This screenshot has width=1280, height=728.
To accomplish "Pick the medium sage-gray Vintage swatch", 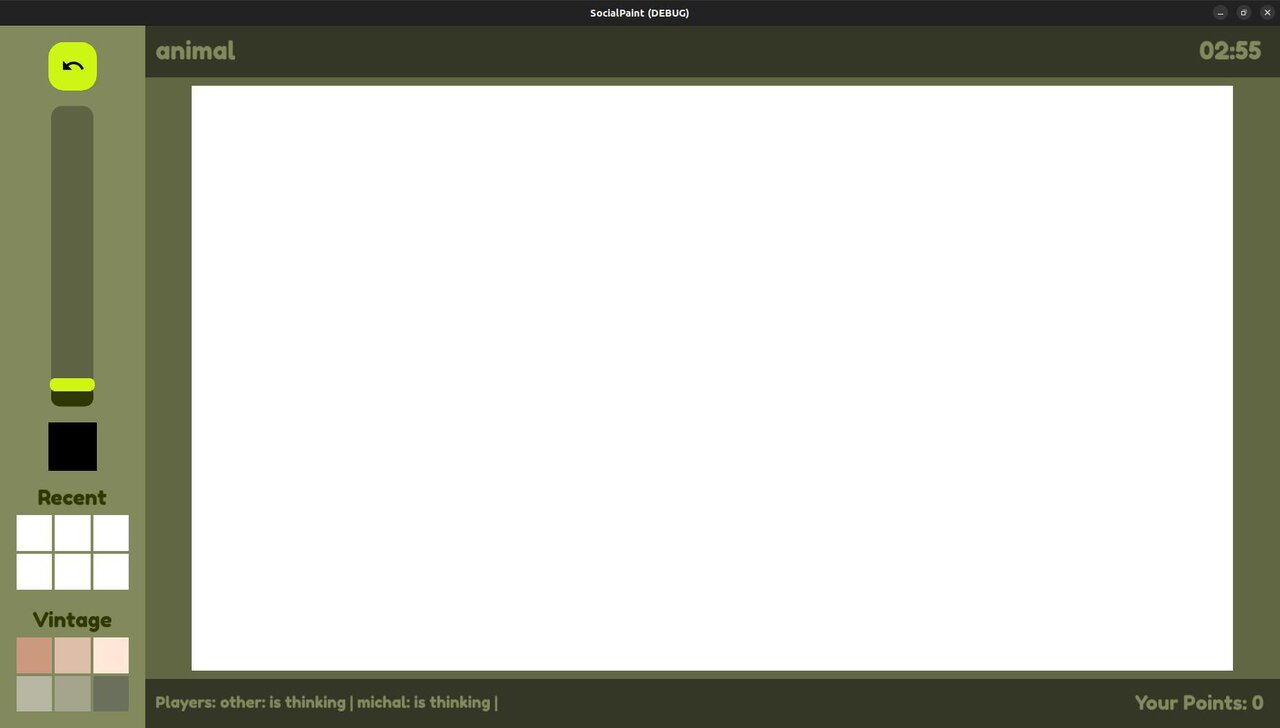I will pyautogui.click(x=73, y=694).
